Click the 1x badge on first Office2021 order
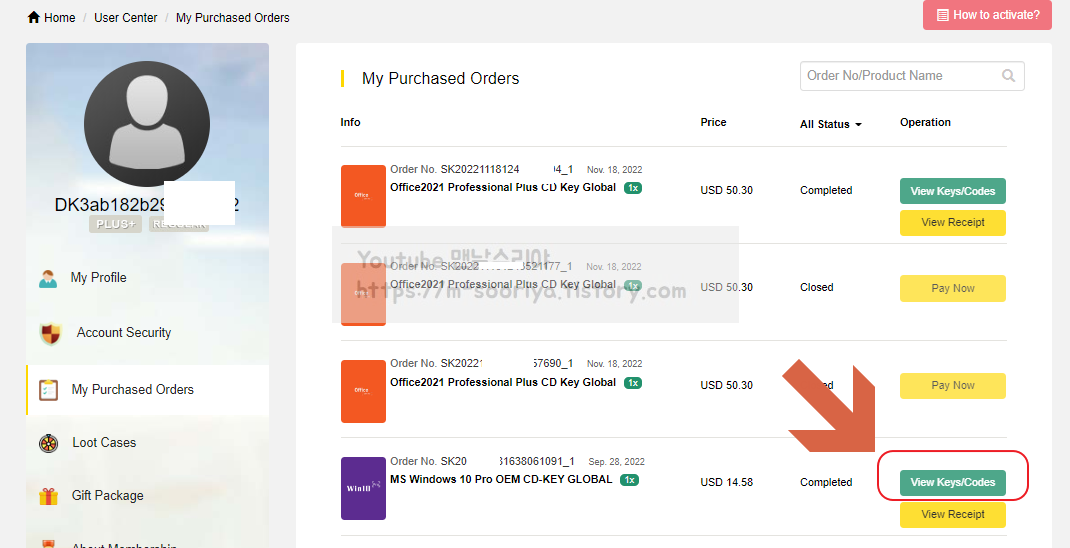The image size is (1070, 548). [x=633, y=188]
